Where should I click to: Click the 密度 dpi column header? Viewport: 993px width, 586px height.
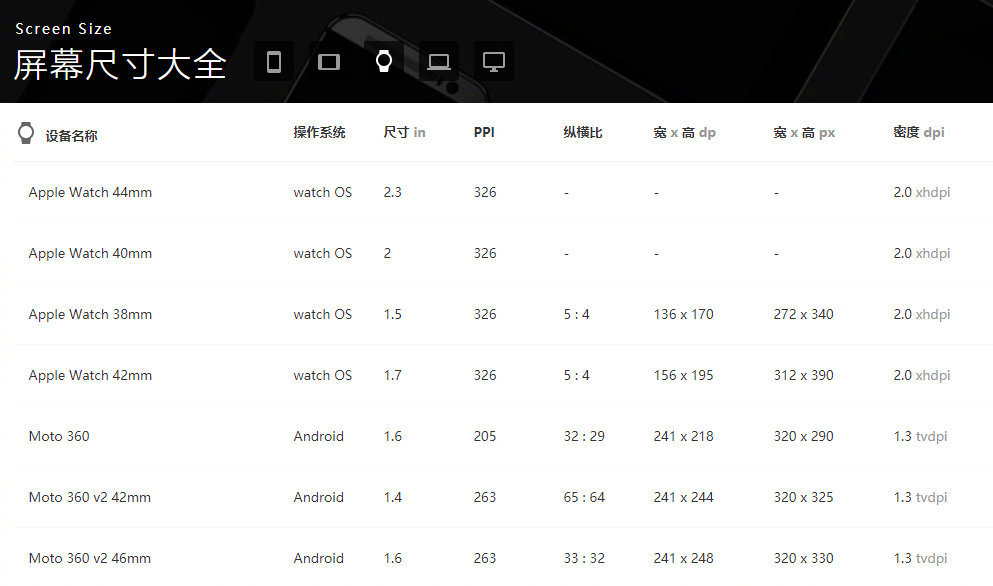coord(918,132)
